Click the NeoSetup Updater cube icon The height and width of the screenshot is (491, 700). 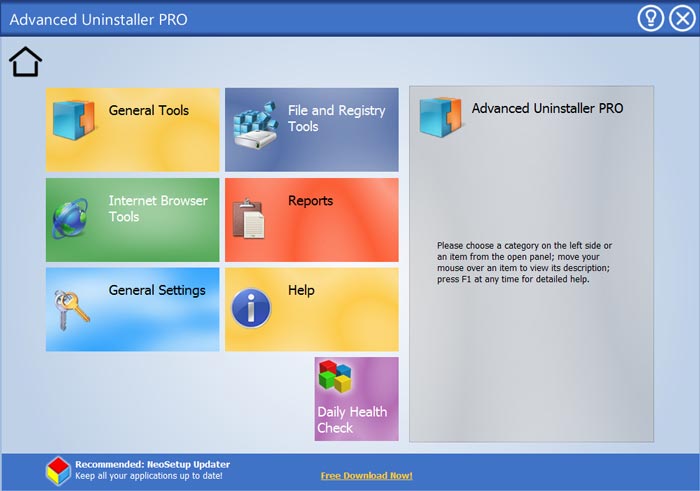pyautogui.click(x=58, y=470)
